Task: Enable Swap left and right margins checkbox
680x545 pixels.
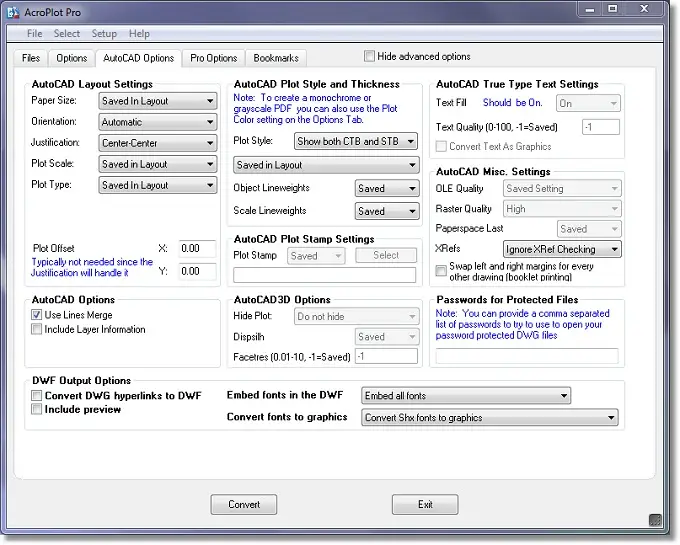Action: click(441, 271)
